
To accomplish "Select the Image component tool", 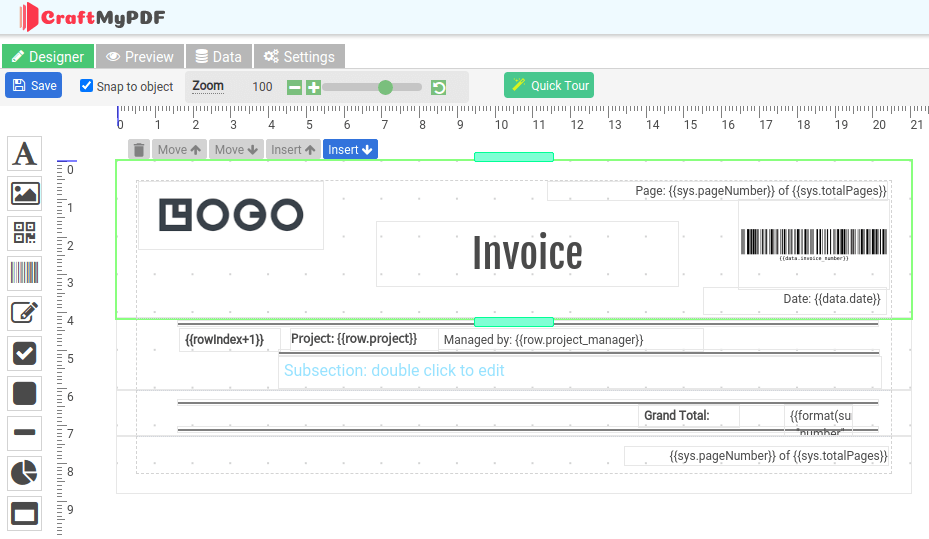I will point(24,193).
